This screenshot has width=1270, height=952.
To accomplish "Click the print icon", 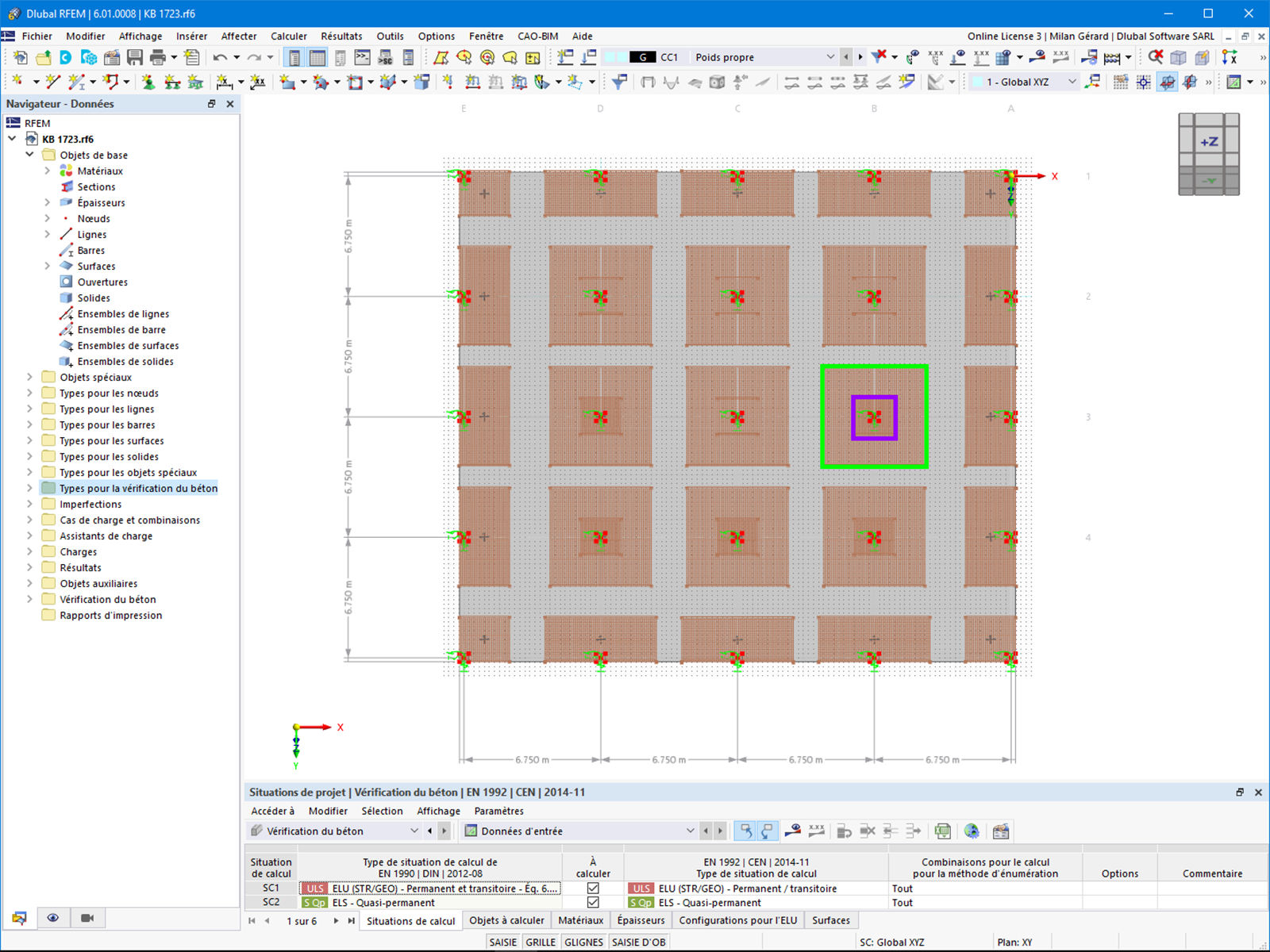I will coord(158,57).
